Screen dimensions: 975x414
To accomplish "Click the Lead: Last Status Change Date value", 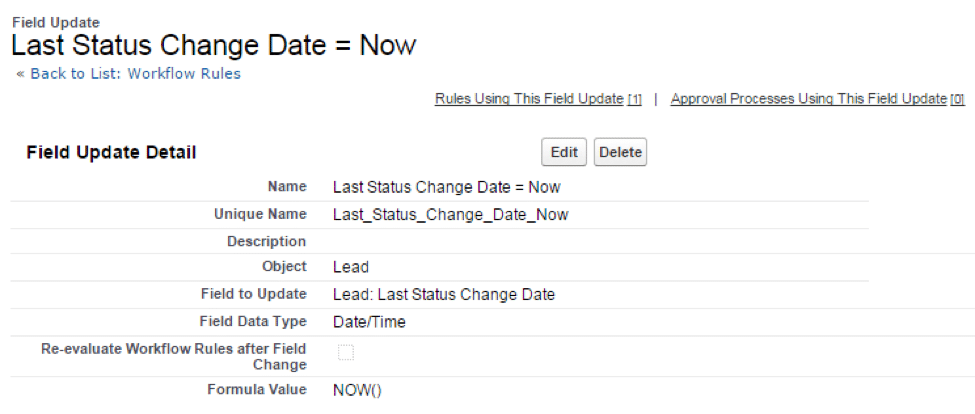I will tap(443, 294).
